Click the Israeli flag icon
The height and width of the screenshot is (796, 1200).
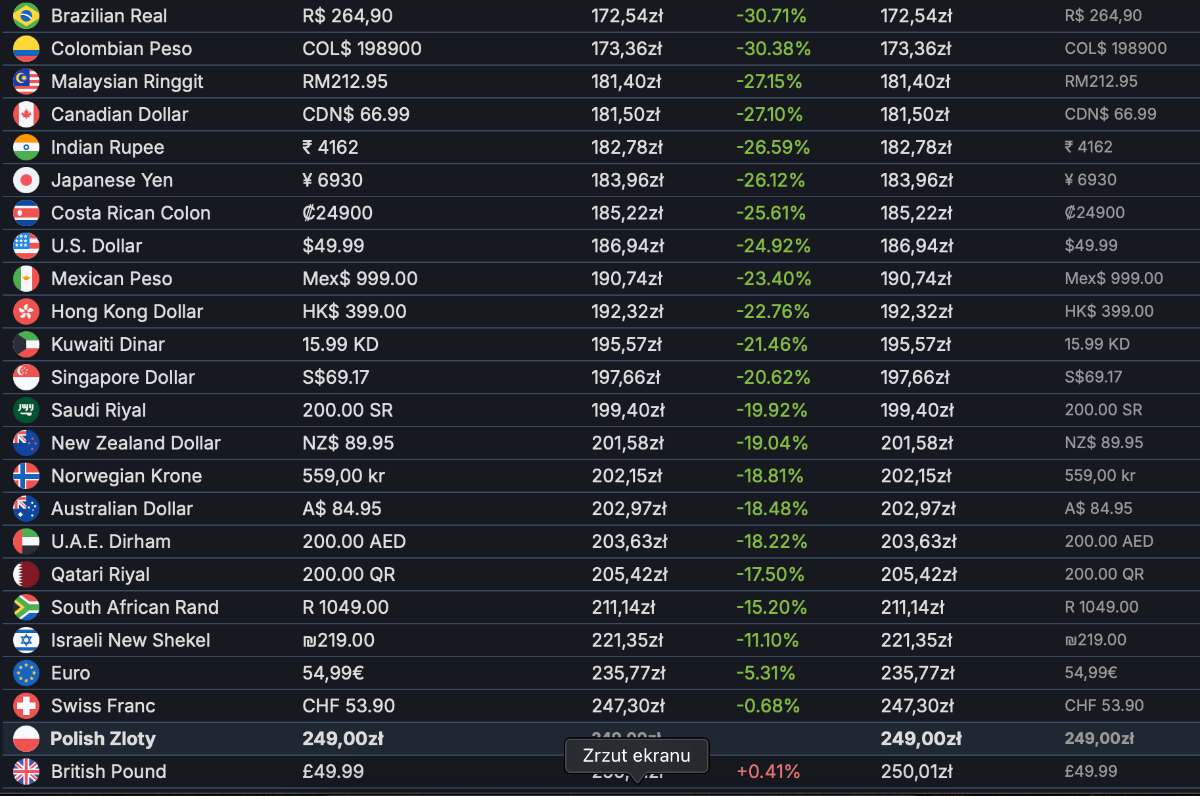26,640
